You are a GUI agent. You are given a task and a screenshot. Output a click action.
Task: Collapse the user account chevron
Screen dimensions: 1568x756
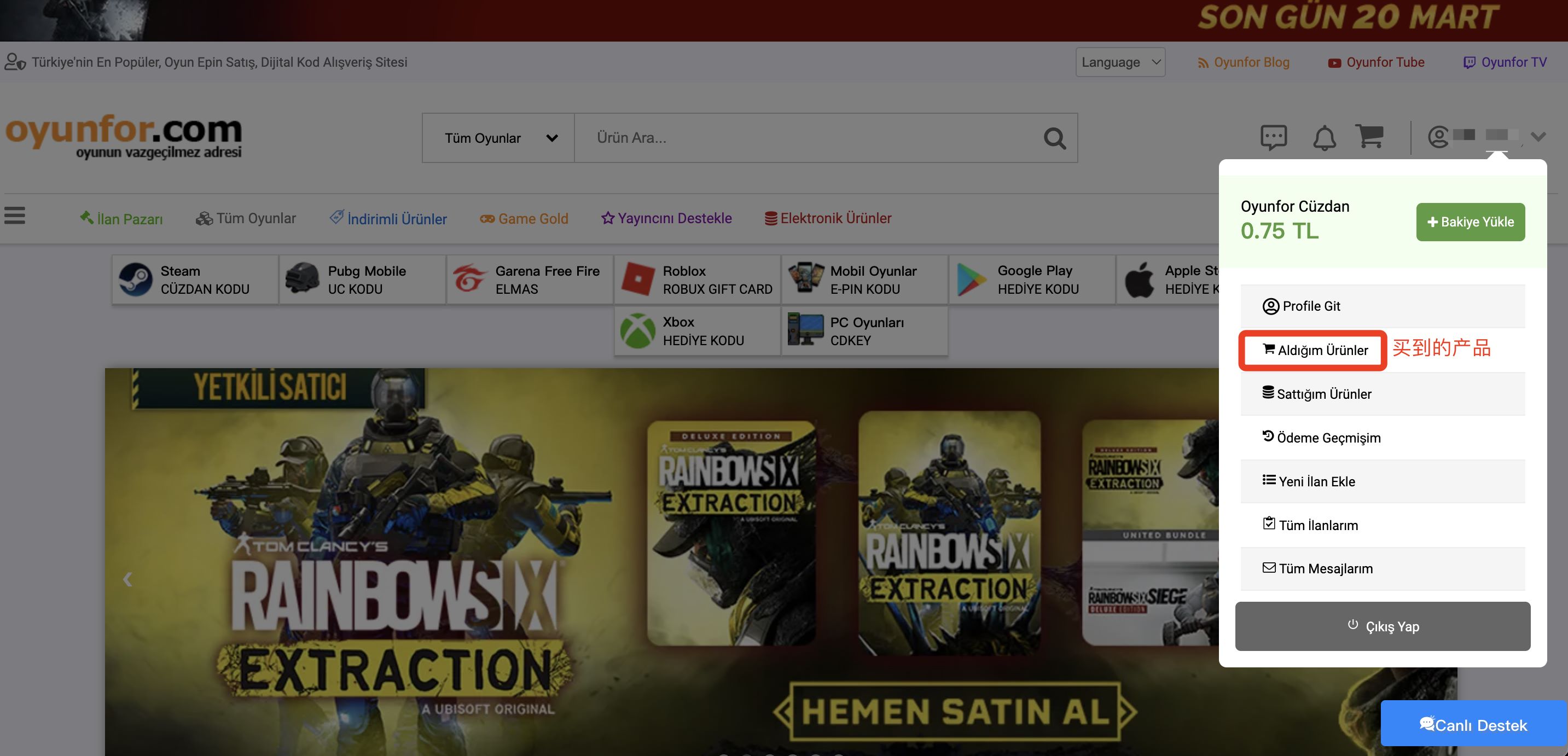click(x=1538, y=136)
